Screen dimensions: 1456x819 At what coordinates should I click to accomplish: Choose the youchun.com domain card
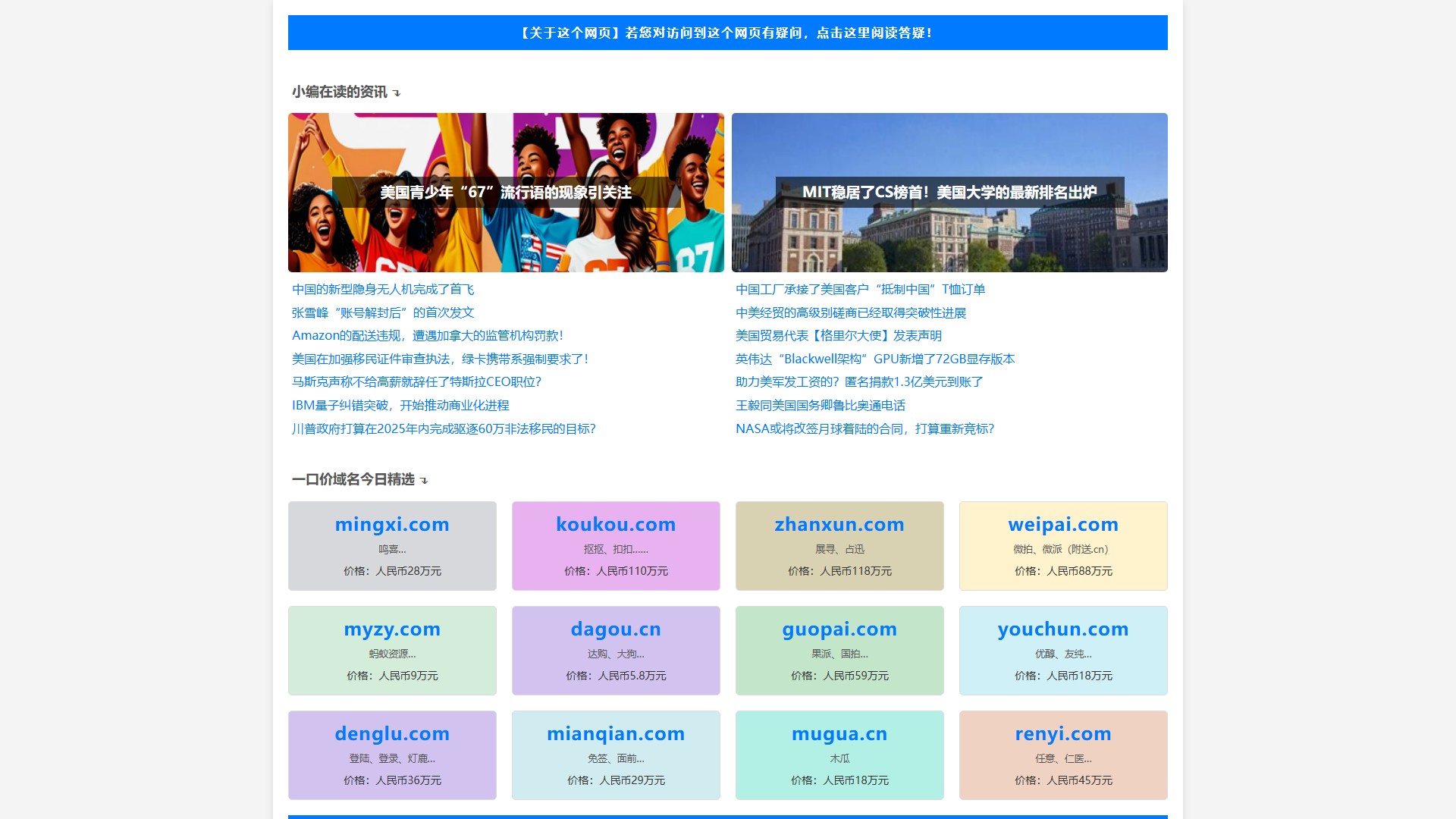point(1062,650)
